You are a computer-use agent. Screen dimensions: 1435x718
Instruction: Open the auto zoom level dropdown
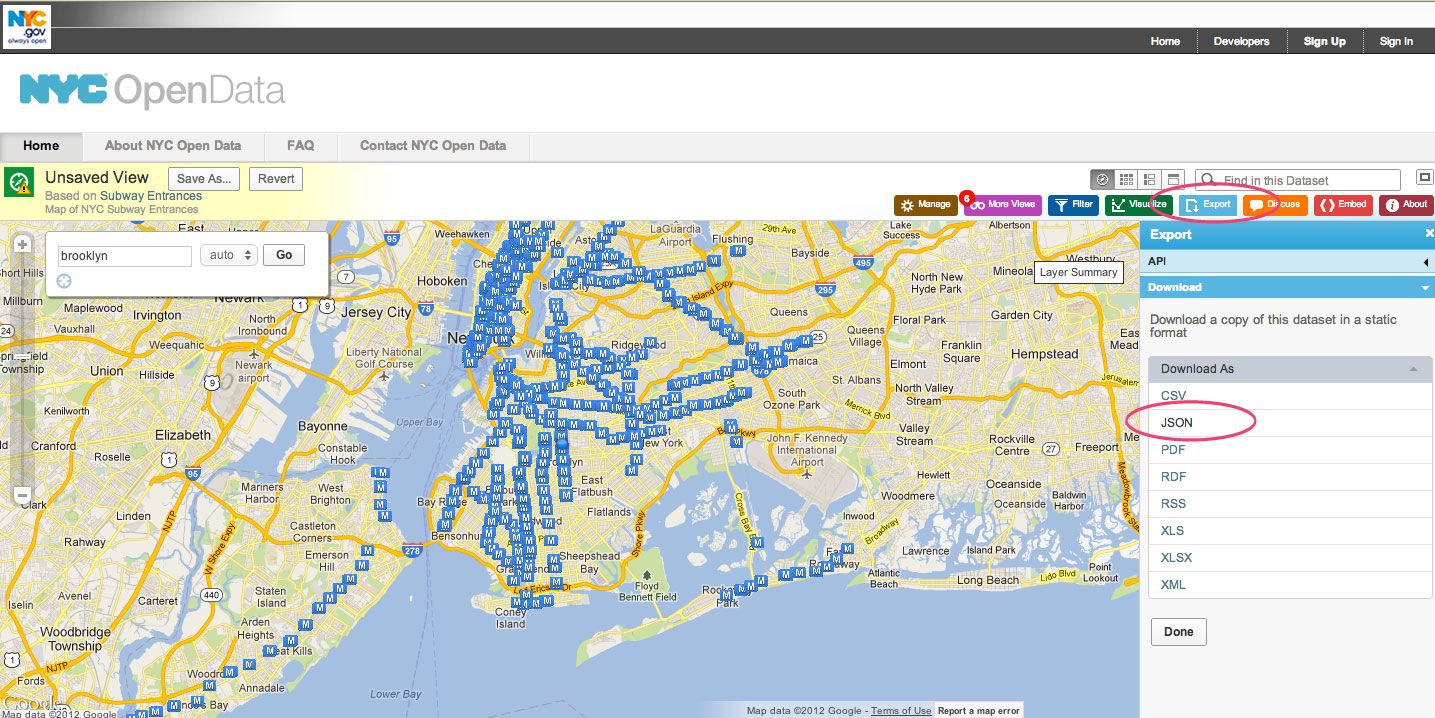(x=228, y=255)
